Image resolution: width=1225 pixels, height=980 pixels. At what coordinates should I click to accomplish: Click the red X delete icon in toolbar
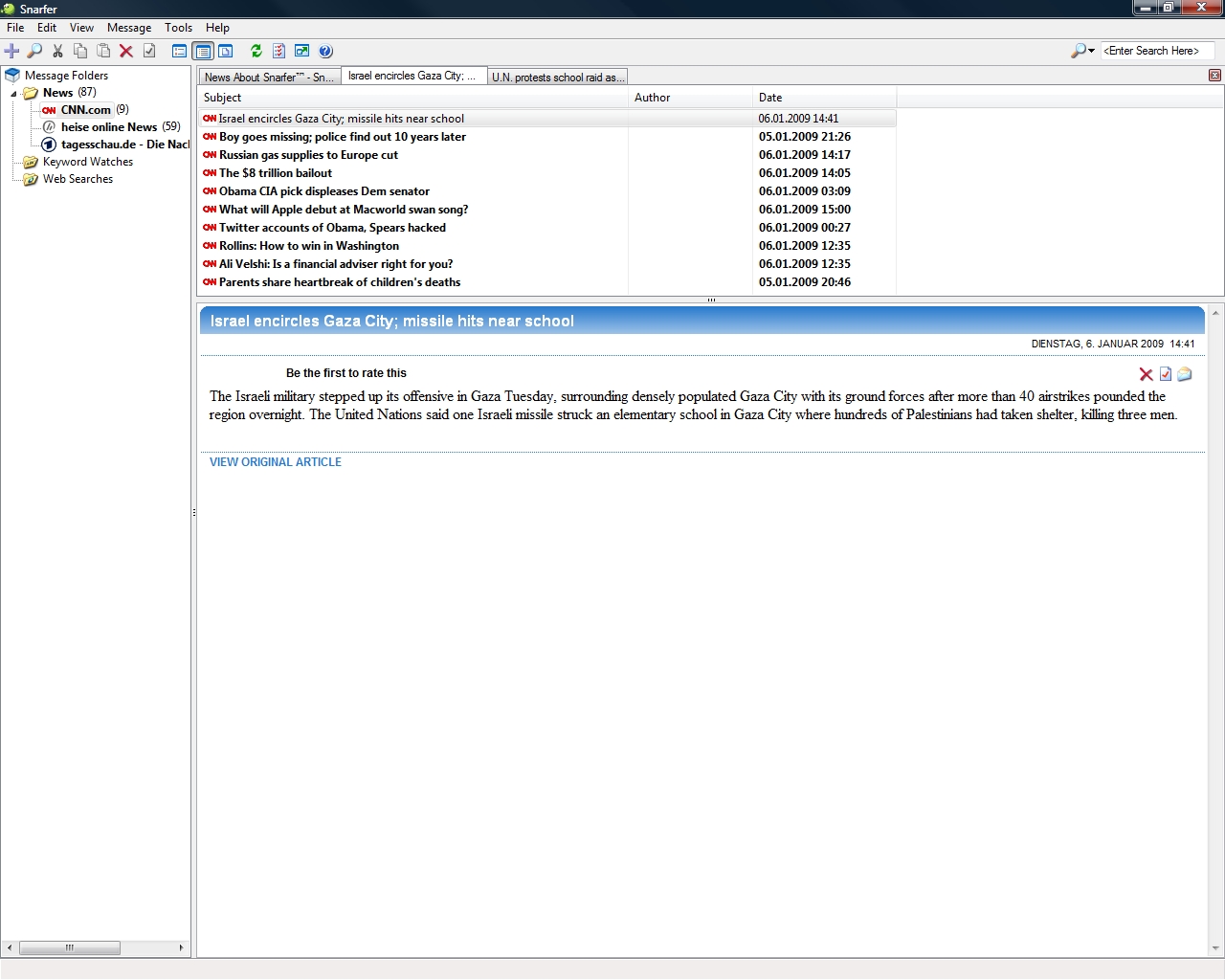(125, 51)
